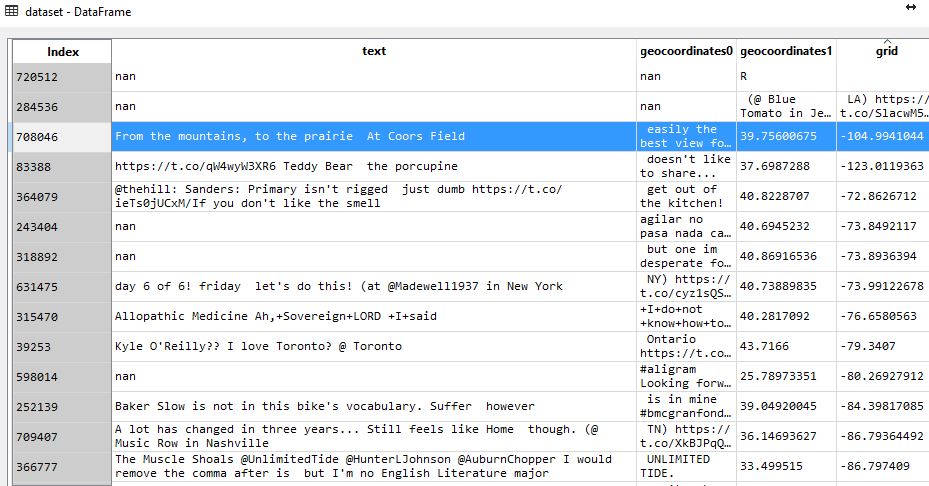
Task: Click longitude value -123.0119363
Action: tap(882, 167)
